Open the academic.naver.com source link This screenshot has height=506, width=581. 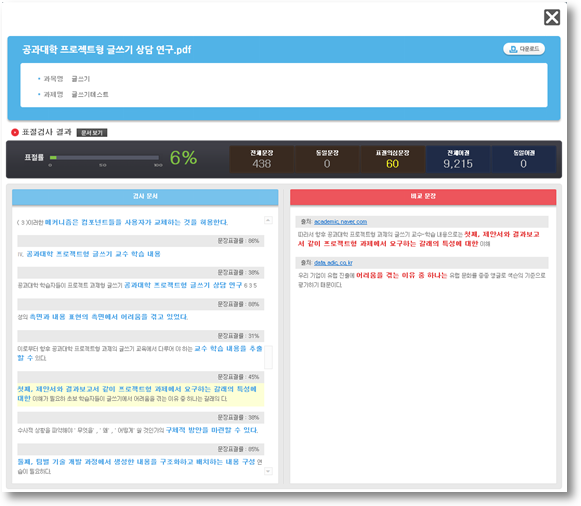[341, 222]
